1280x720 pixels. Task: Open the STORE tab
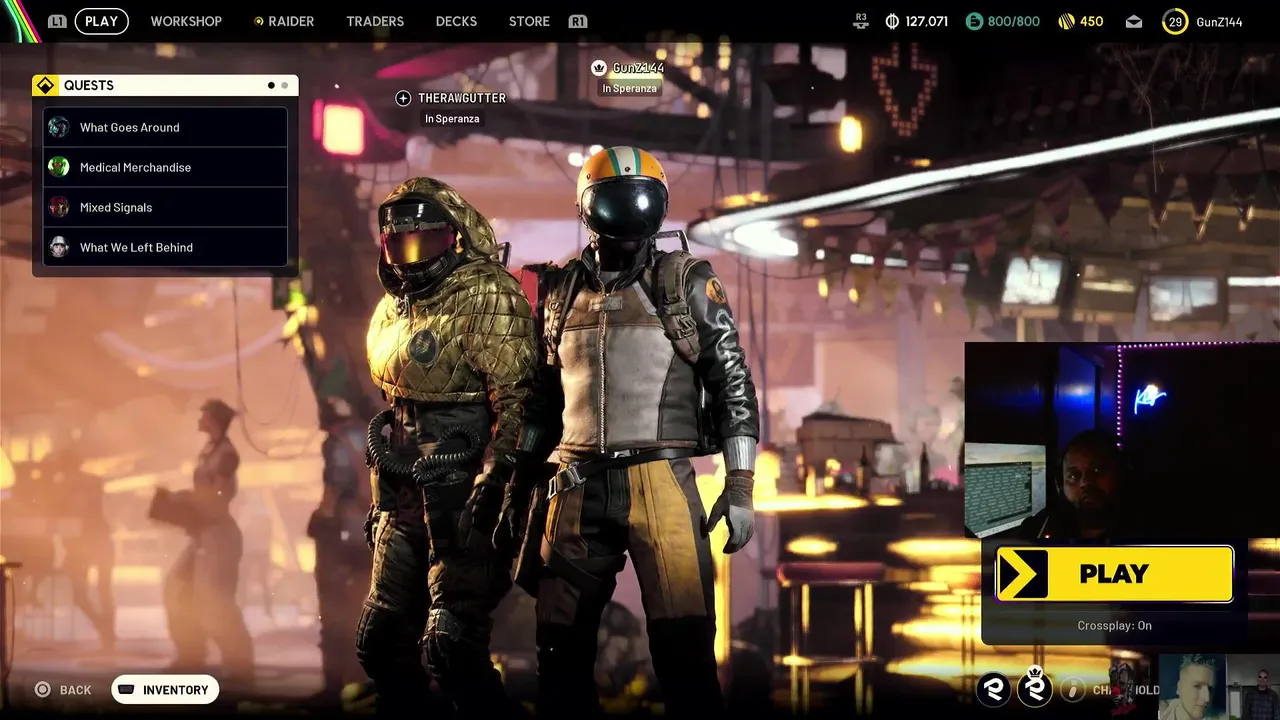click(x=529, y=21)
